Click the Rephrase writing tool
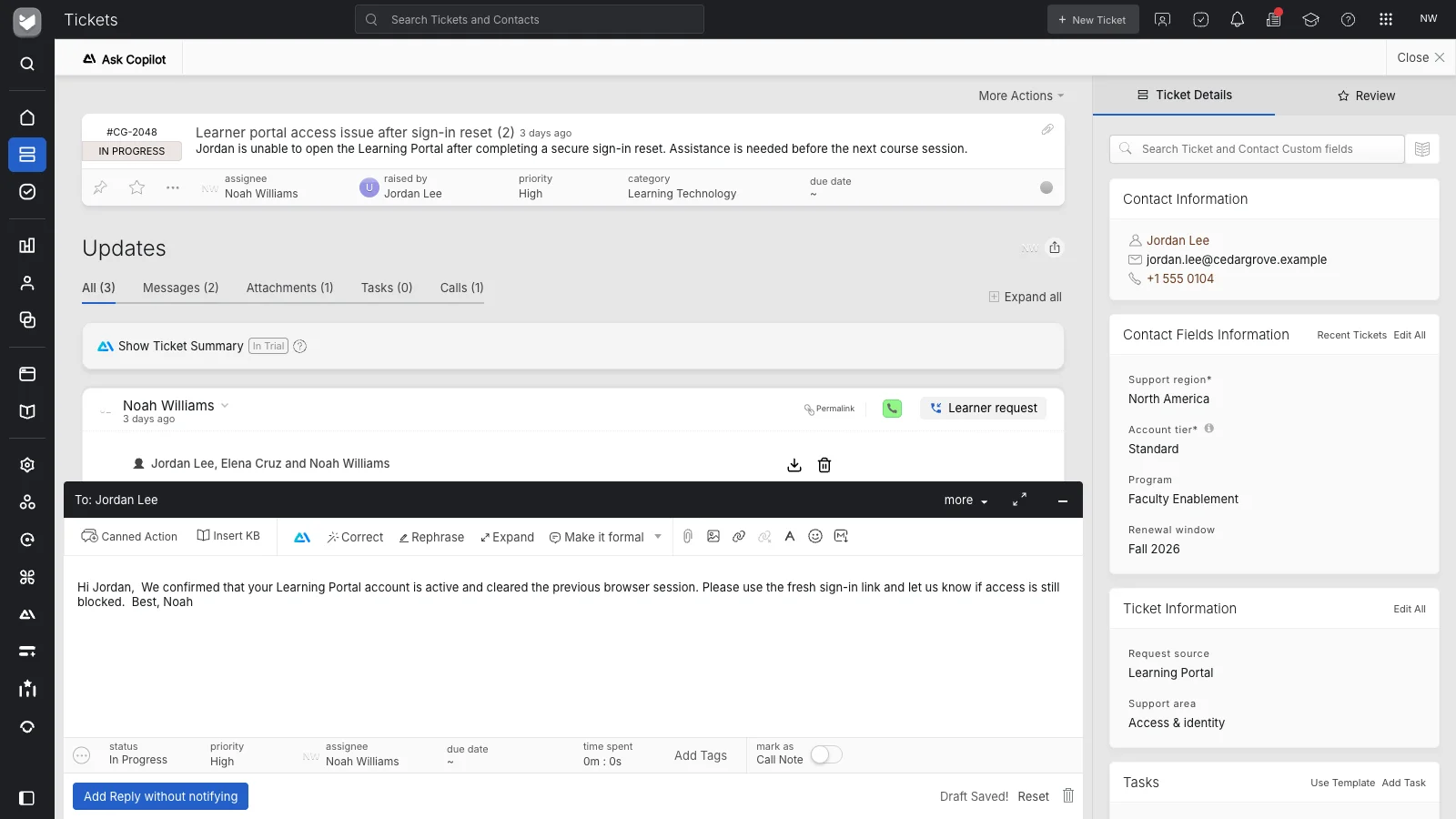This screenshot has width=1456, height=819. [431, 537]
